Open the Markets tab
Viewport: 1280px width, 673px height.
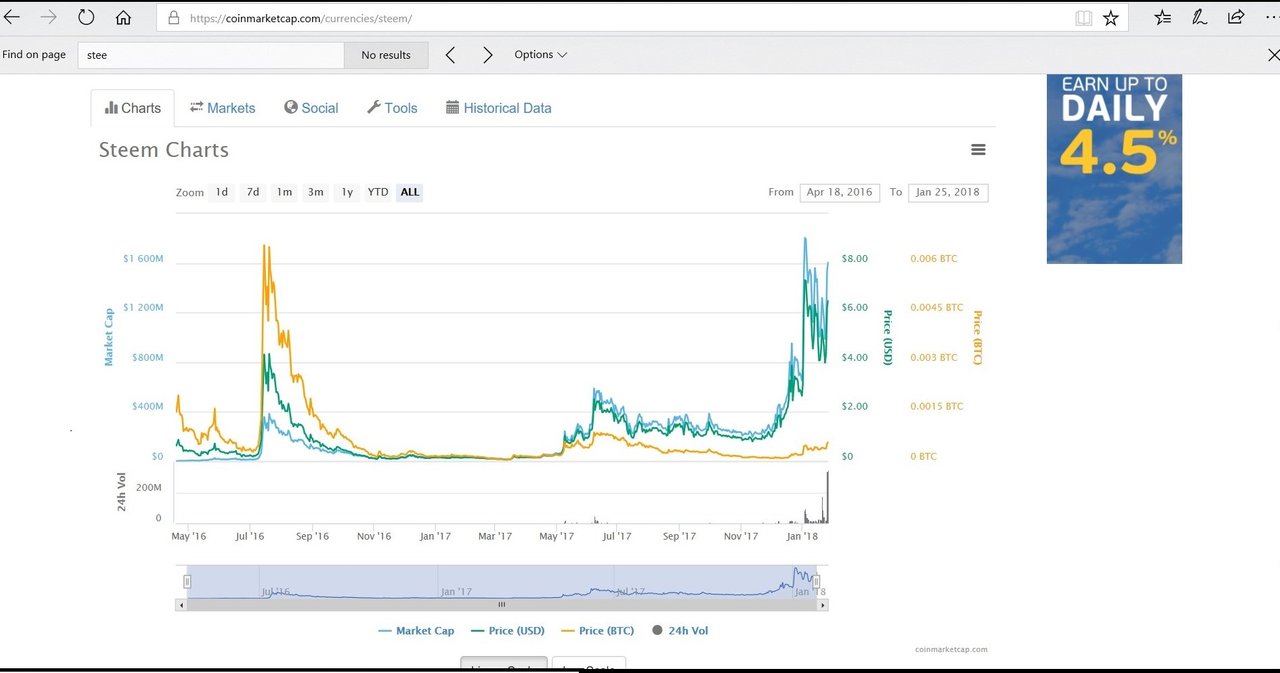coord(222,108)
